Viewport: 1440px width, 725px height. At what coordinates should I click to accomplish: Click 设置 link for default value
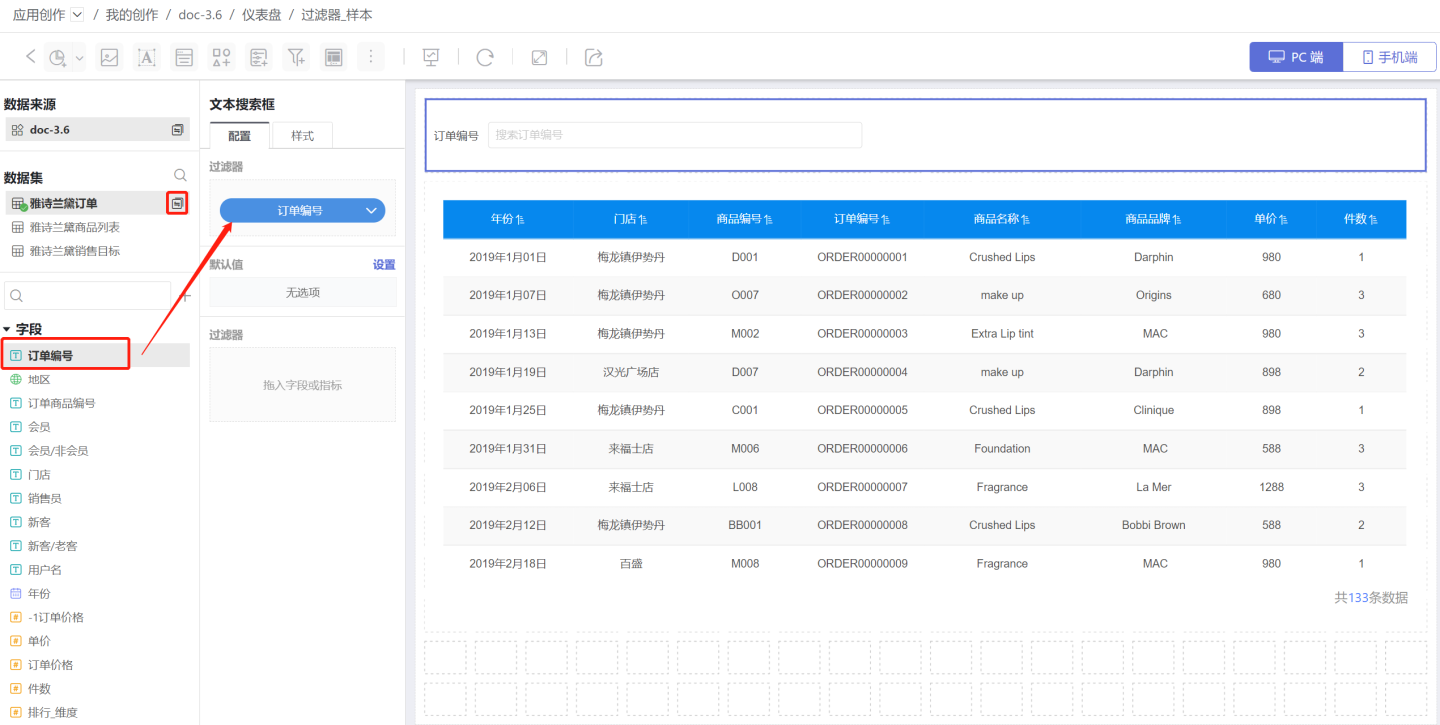384,265
